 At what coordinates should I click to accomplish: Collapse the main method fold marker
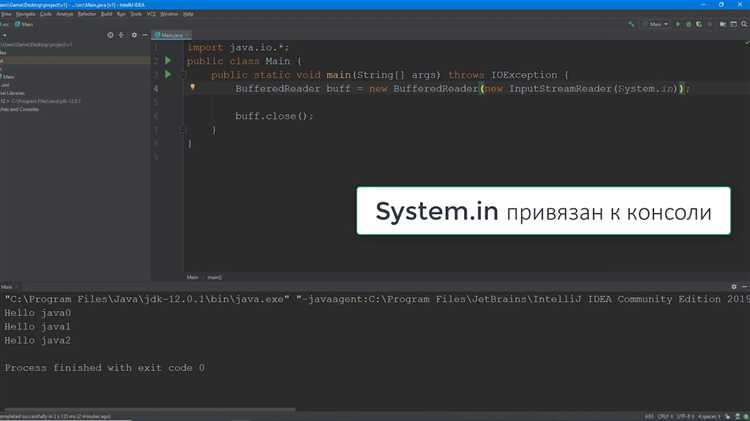182,75
